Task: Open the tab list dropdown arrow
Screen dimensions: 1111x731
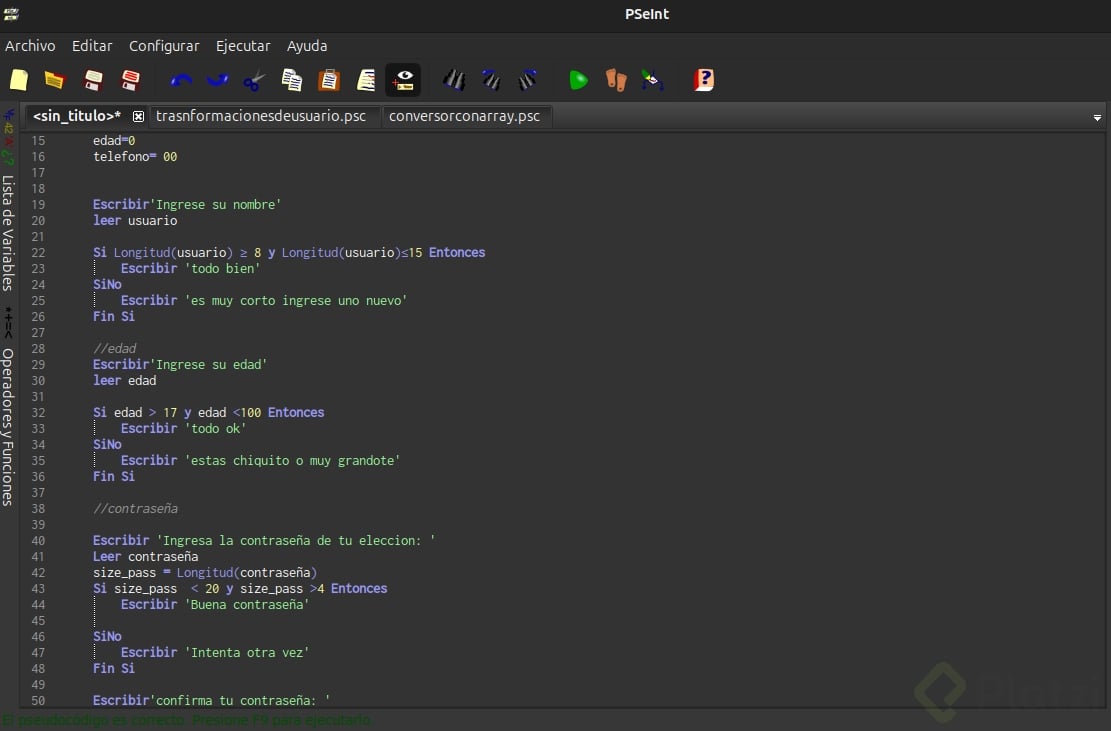Action: tap(1097, 117)
